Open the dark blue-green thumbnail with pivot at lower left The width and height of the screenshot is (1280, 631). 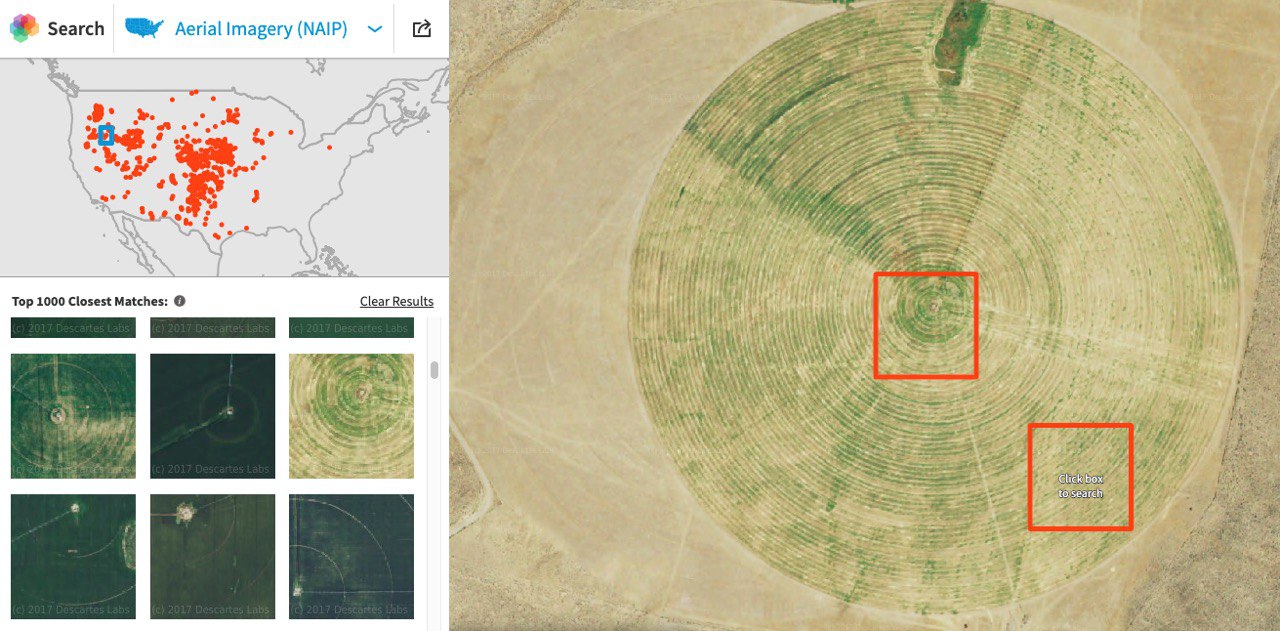(351, 556)
